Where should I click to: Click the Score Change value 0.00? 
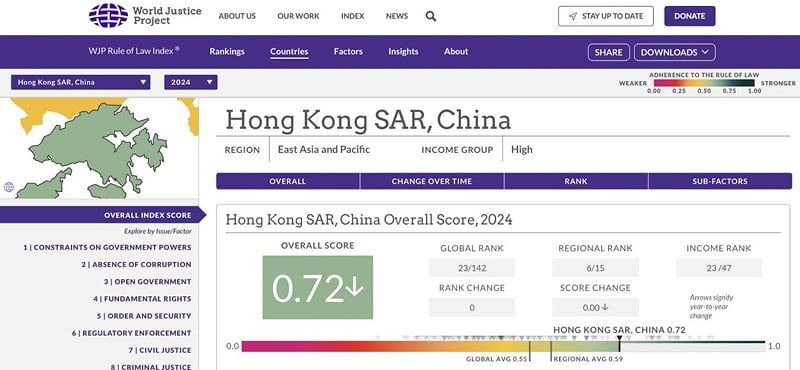(595, 307)
